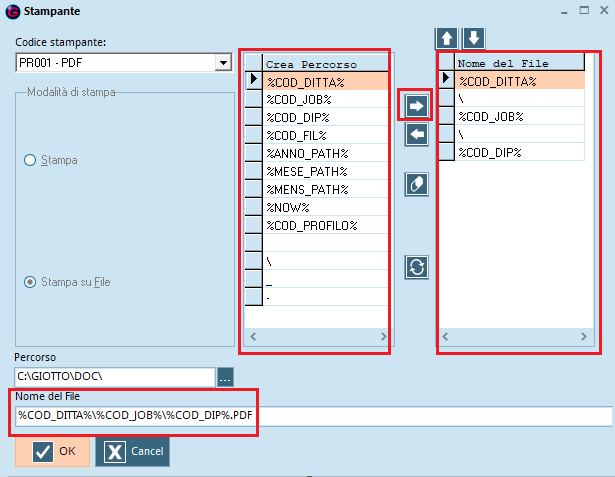
Task: Click the move down arrow icon
Action: pyautogui.click(x=474, y=38)
